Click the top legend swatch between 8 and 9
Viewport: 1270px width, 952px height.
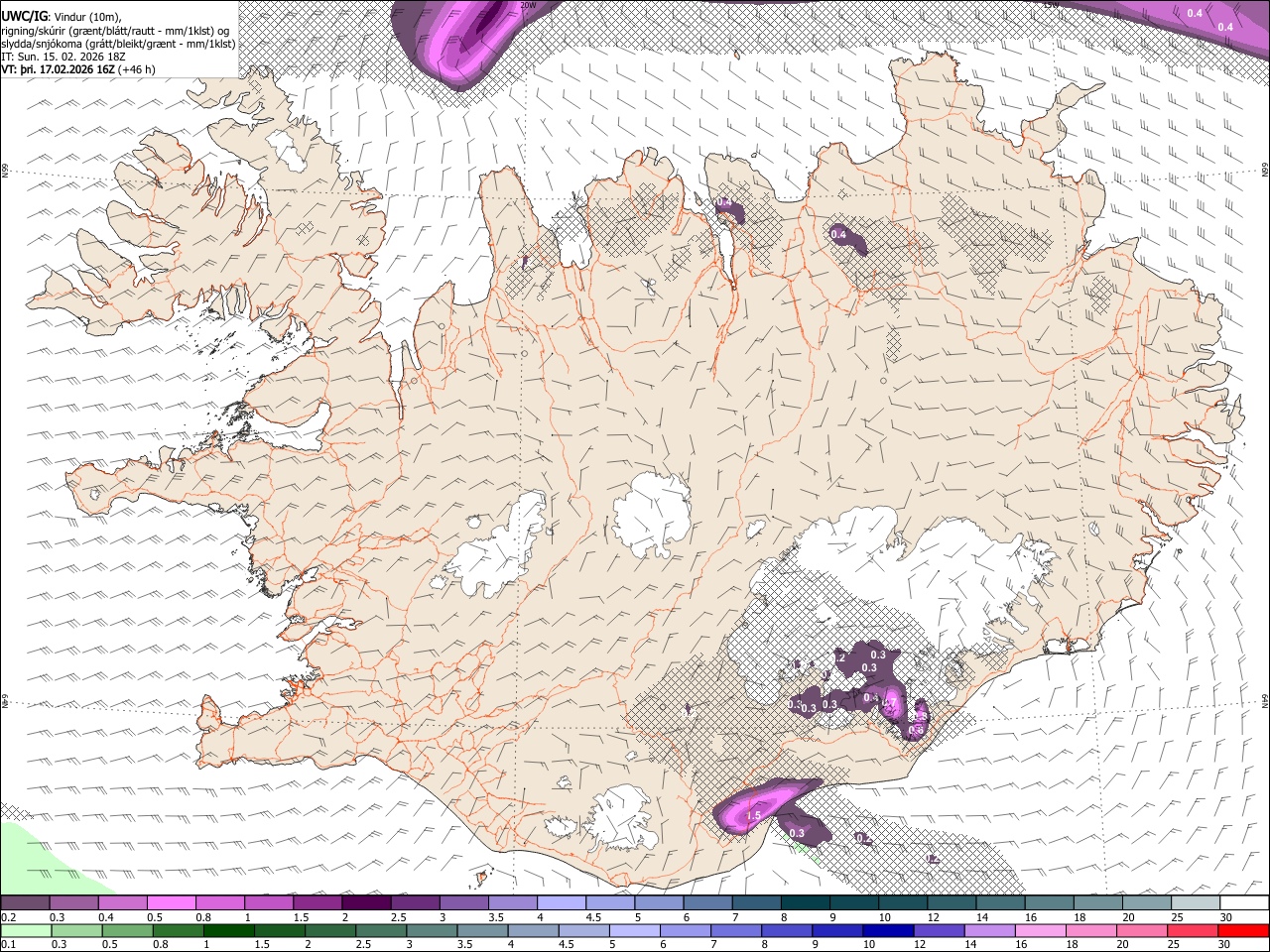tap(804, 903)
